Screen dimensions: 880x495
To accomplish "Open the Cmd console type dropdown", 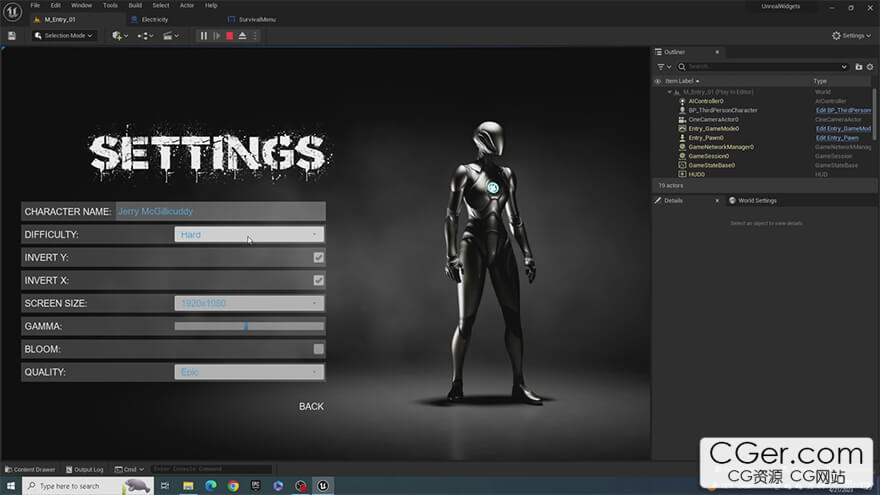I will coord(129,469).
